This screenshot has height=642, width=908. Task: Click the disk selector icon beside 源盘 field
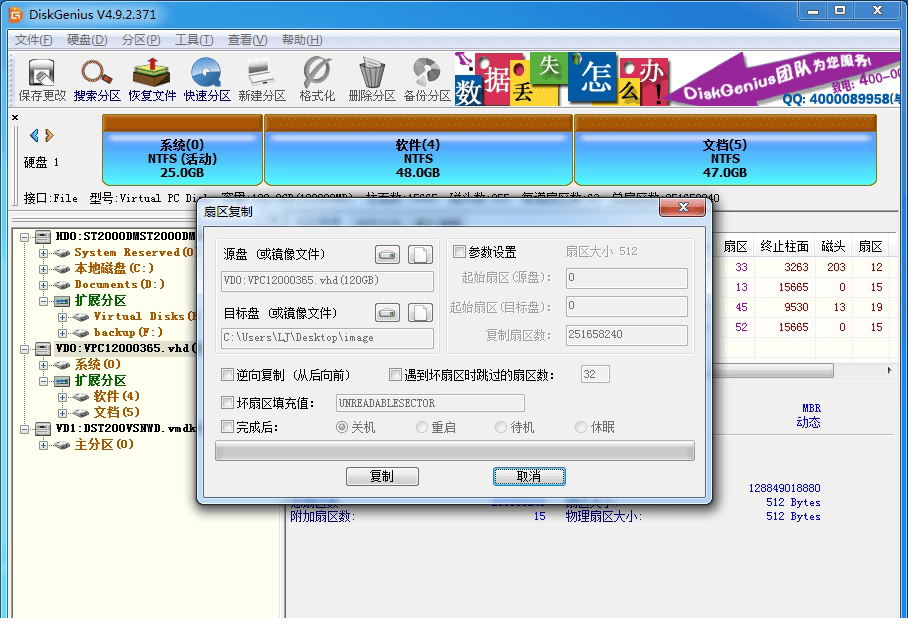pos(387,254)
